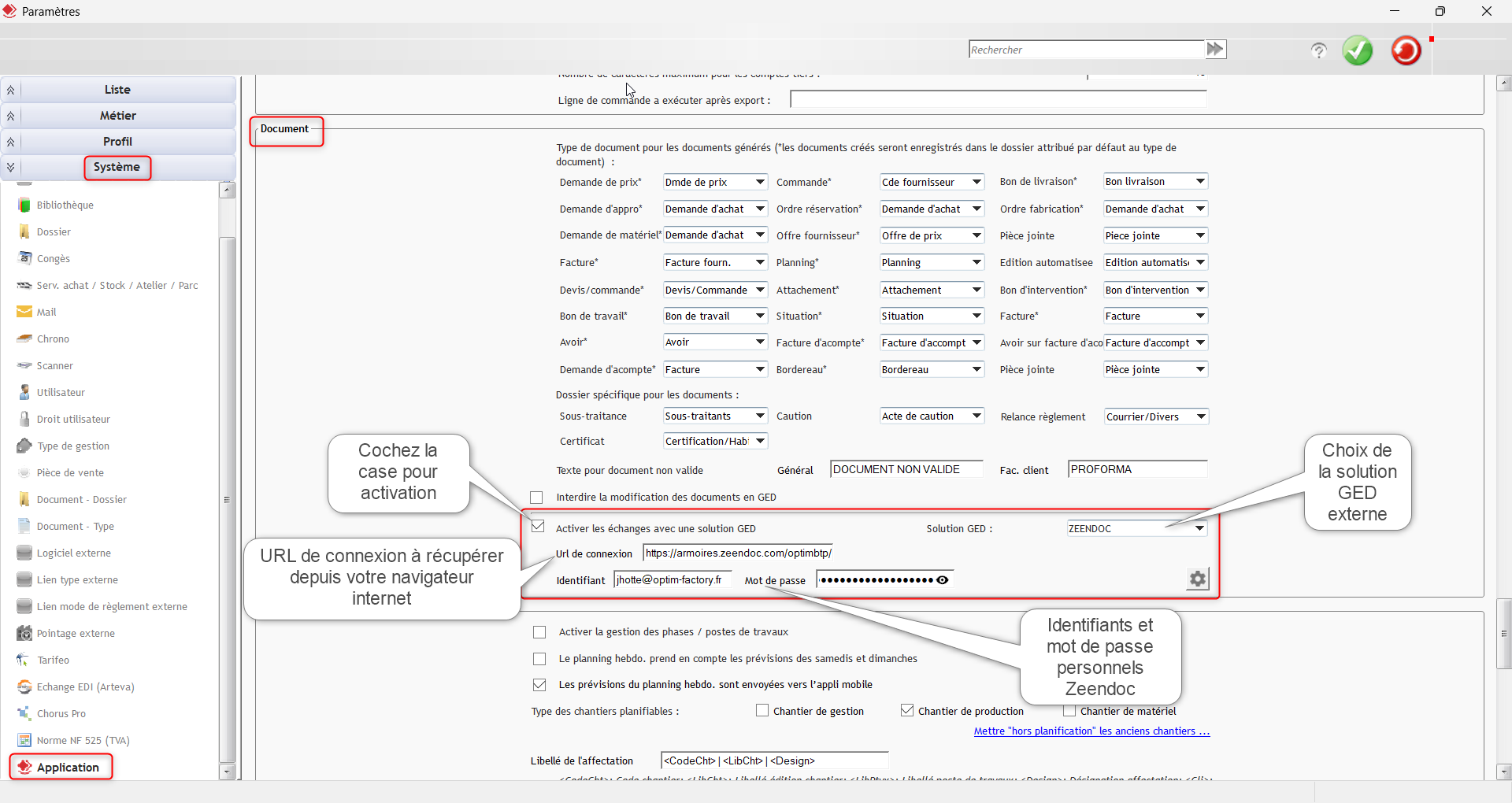Uncheck prévisions envoyées vers l'appli mobile
Viewport: 1512px width, 803px height.
point(539,685)
